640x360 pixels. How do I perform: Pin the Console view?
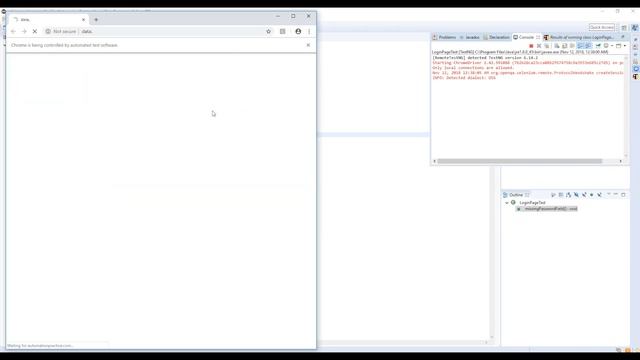598,46
